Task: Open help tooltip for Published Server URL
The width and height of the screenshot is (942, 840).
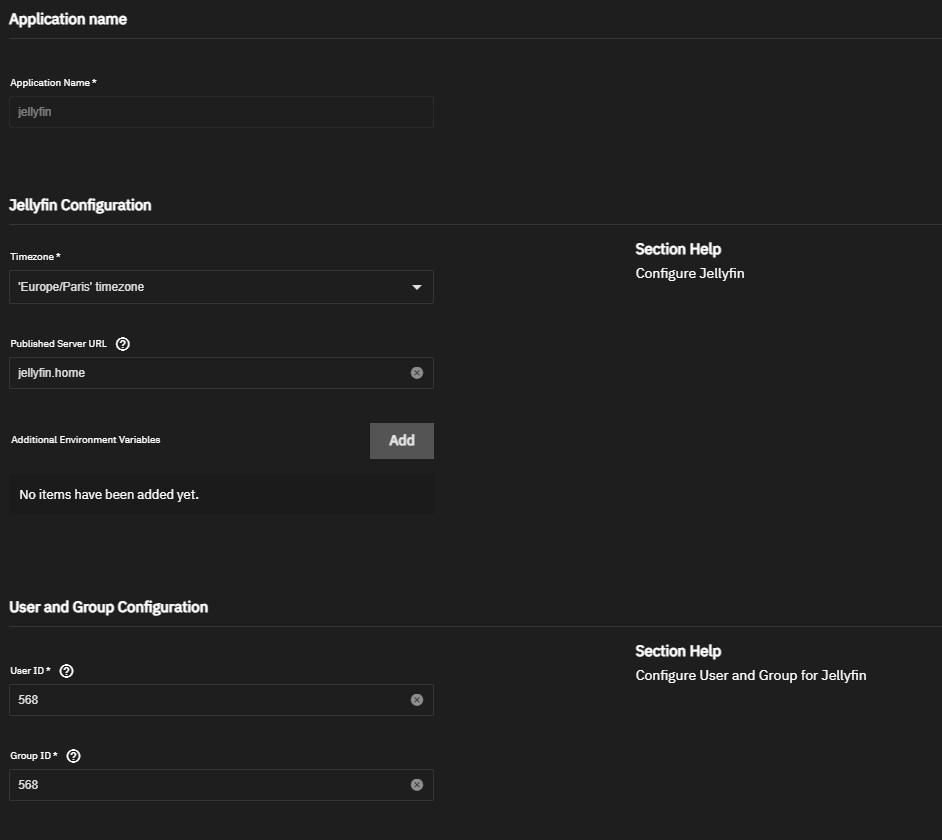Action: click(123, 344)
